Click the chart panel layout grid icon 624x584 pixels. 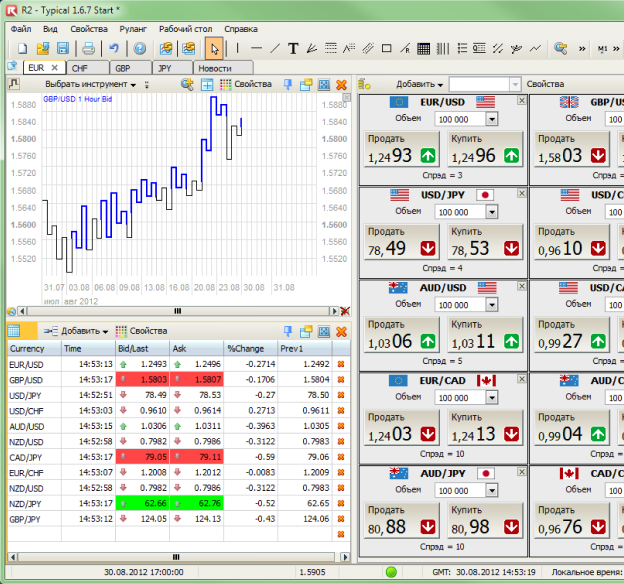coord(207,84)
